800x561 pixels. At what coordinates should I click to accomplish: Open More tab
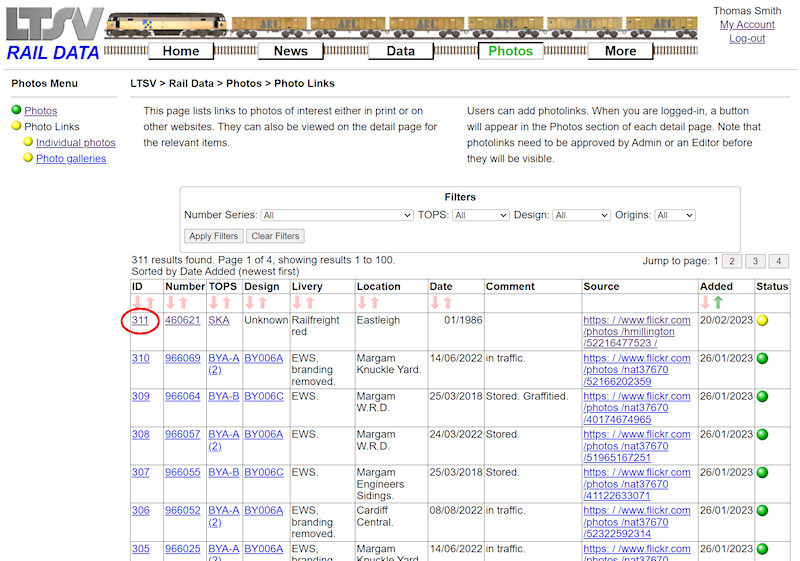click(x=621, y=51)
